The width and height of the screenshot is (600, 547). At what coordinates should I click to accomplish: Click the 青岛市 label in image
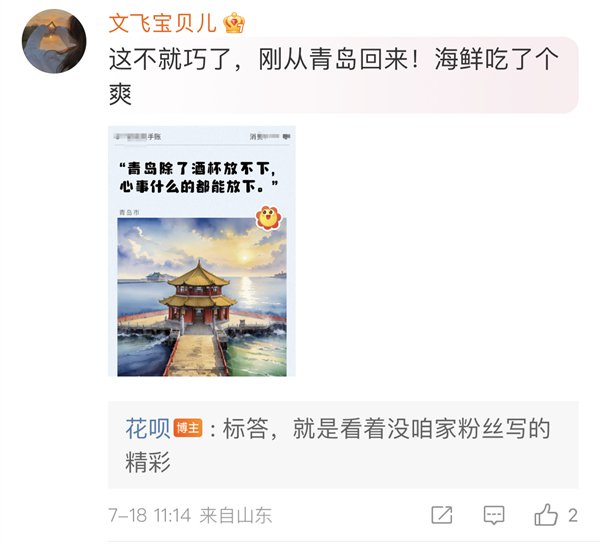tap(129, 212)
